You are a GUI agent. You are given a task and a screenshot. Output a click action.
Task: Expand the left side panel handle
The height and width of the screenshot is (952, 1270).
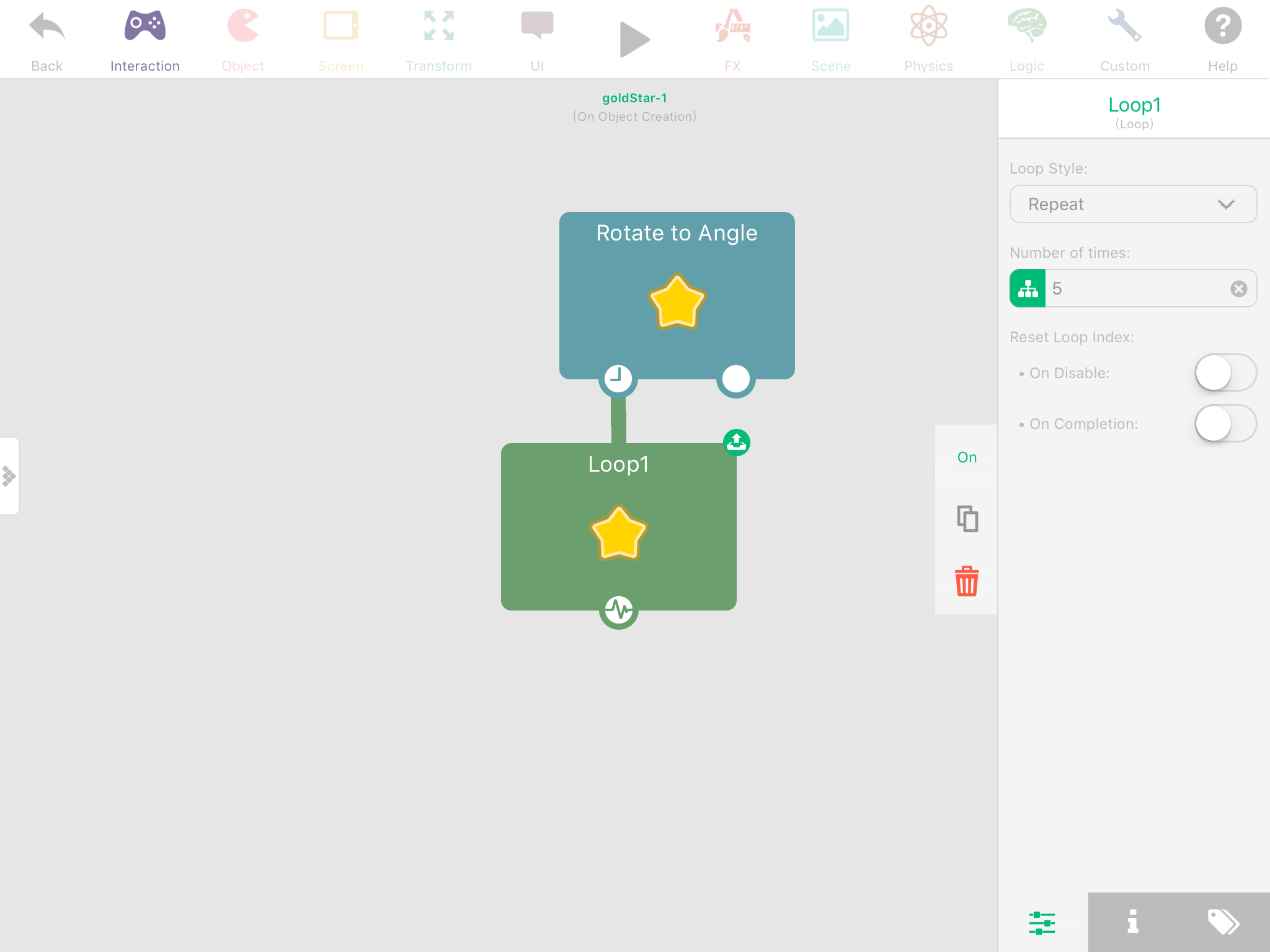pyautogui.click(x=9, y=475)
